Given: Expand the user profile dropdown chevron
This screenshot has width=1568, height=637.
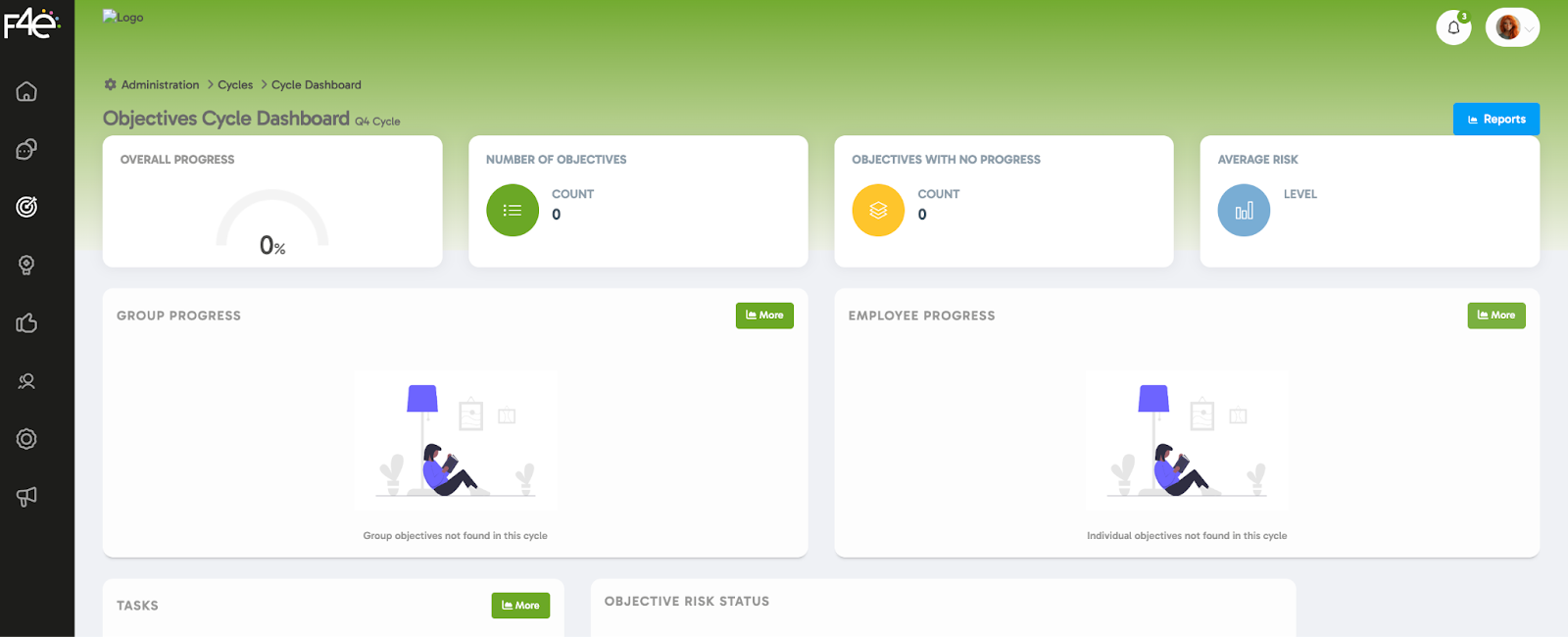Looking at the screenshot, I should [x=1529, y=28].
